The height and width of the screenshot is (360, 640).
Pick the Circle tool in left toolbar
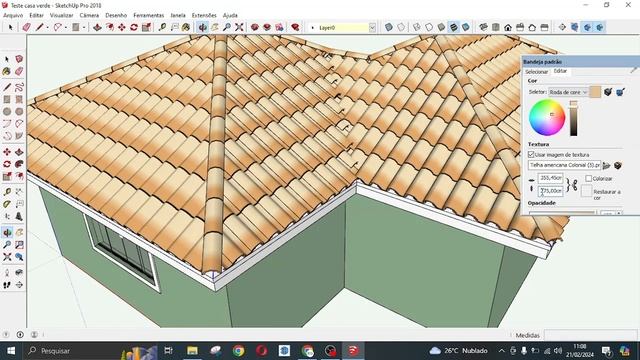pyautogui.click(x=7, y=111)
